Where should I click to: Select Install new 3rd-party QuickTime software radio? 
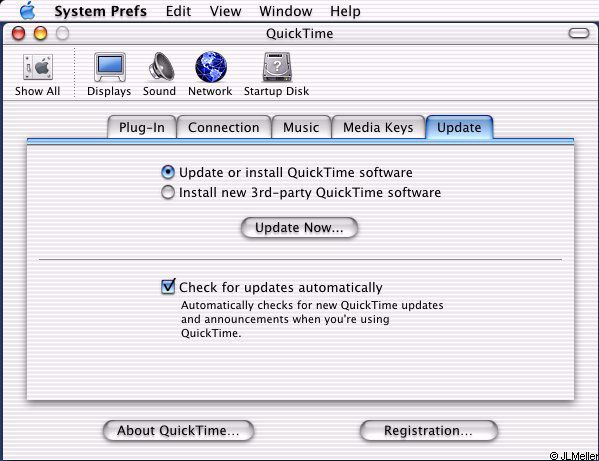pyautogui.click(x=168, y=192)
